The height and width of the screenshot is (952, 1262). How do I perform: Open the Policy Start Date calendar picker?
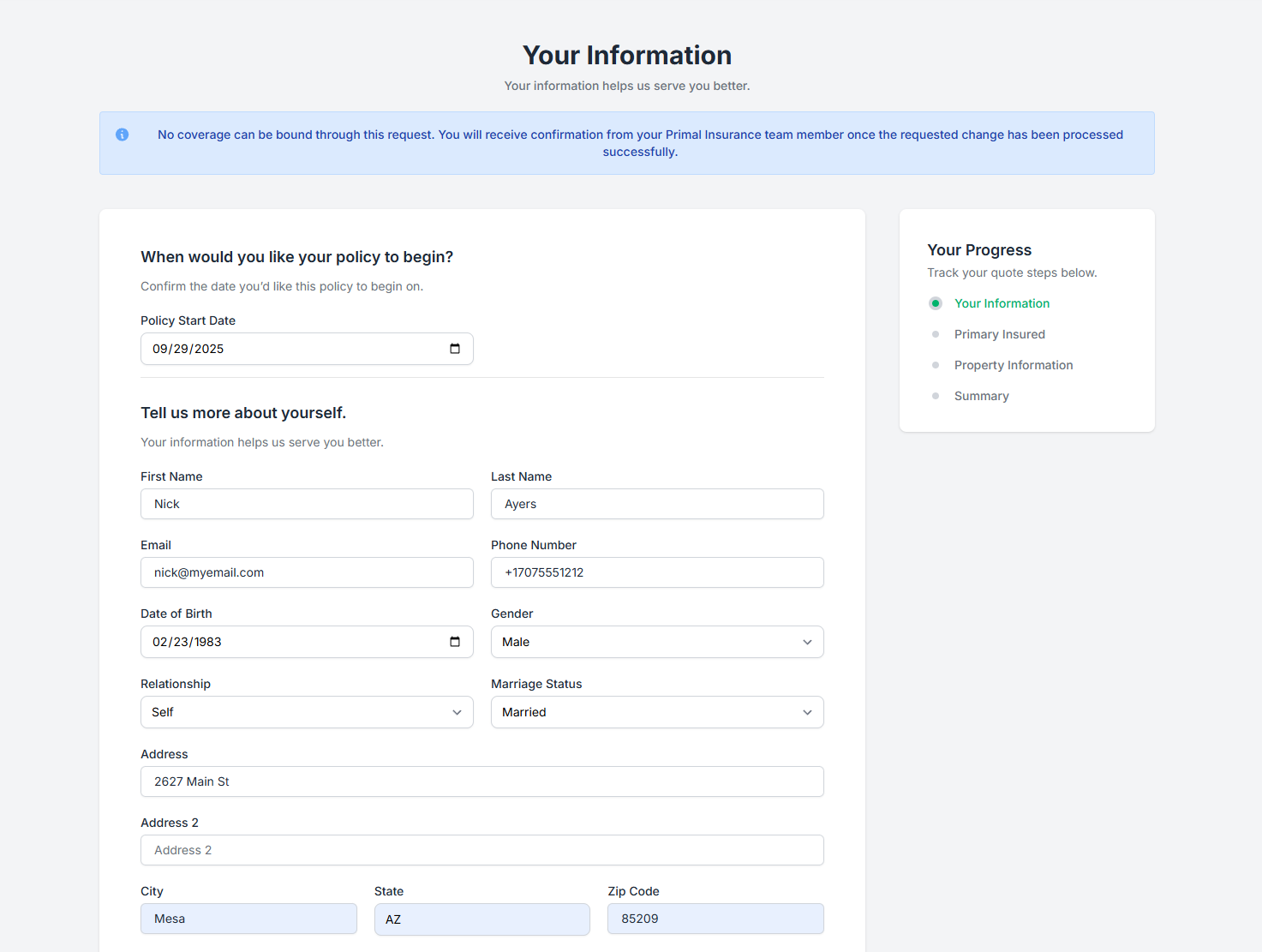(455, 349)
